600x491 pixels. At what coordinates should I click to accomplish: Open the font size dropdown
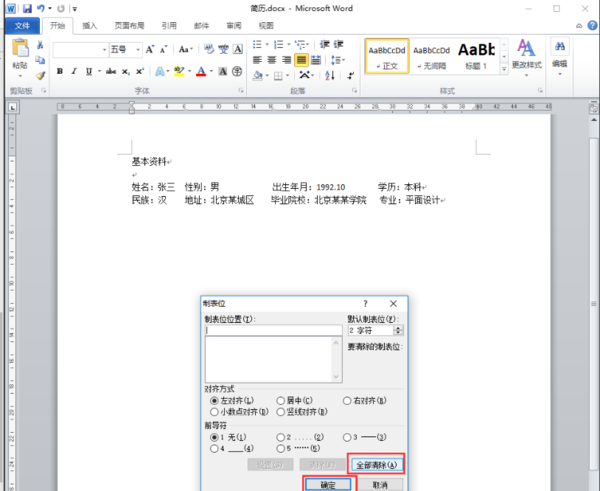click(x=138, y=50)
